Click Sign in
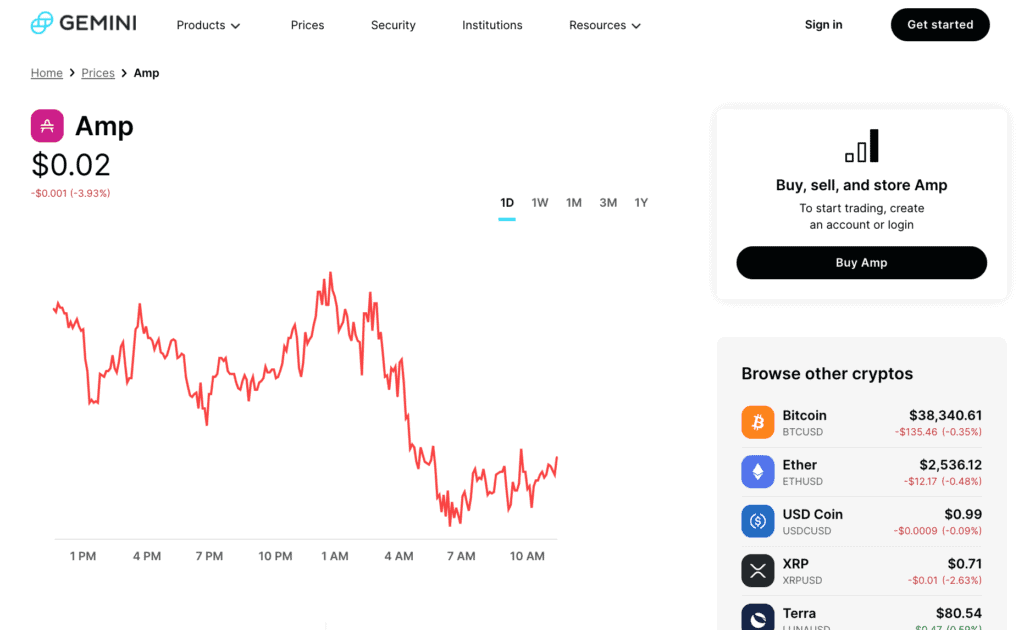This screenshot has width=1024, height=630. [x=823, y=24]
